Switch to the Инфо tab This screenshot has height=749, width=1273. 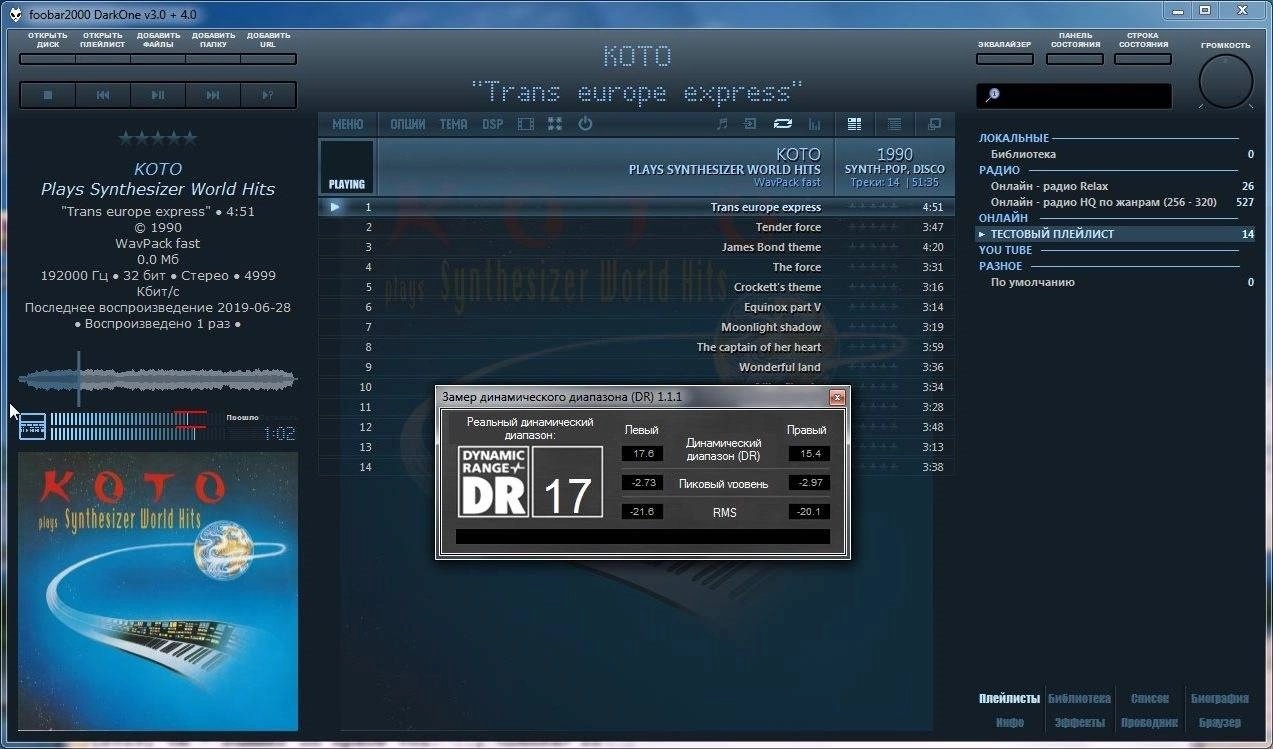coord(1010,722)
